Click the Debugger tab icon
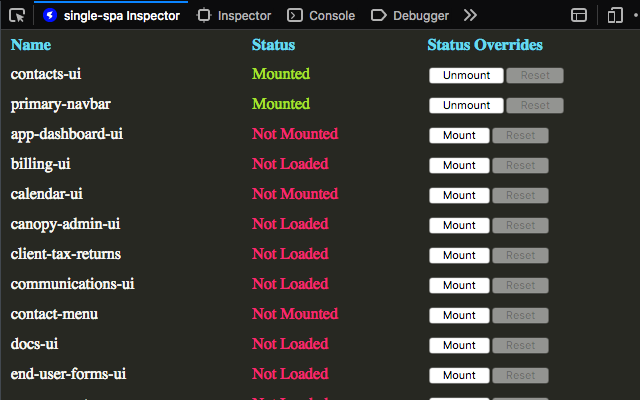The width and height of the screenshot is (640, 400). coord(379,16)
